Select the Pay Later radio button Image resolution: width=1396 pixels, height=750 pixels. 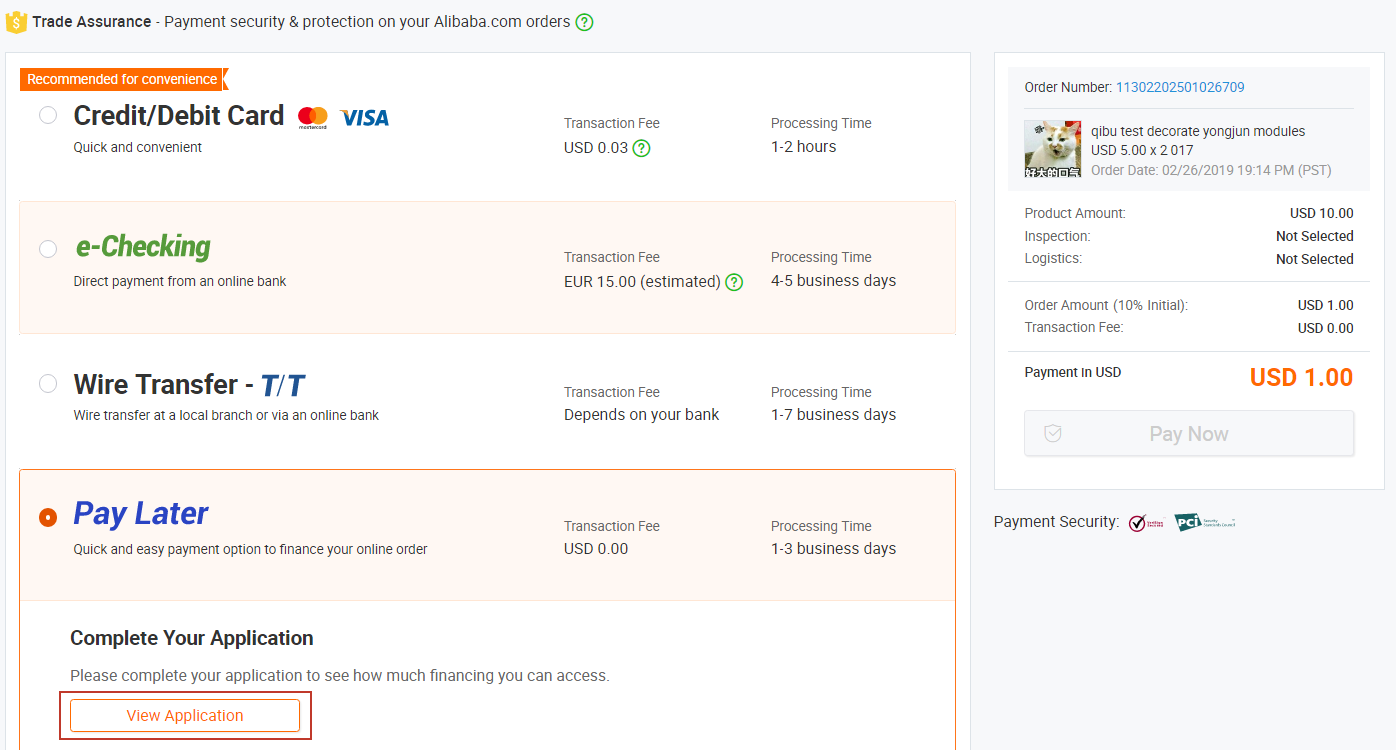(x=48, y=517)
